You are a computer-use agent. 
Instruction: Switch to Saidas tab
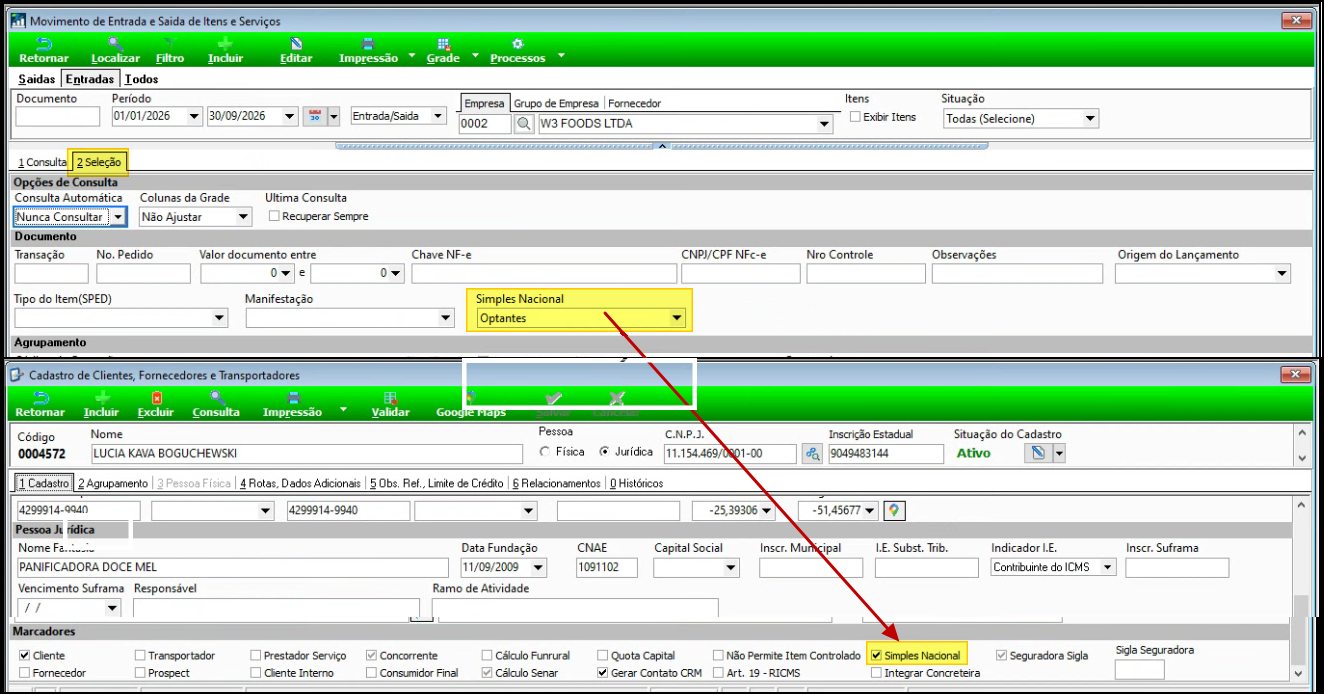pos(37,79)
